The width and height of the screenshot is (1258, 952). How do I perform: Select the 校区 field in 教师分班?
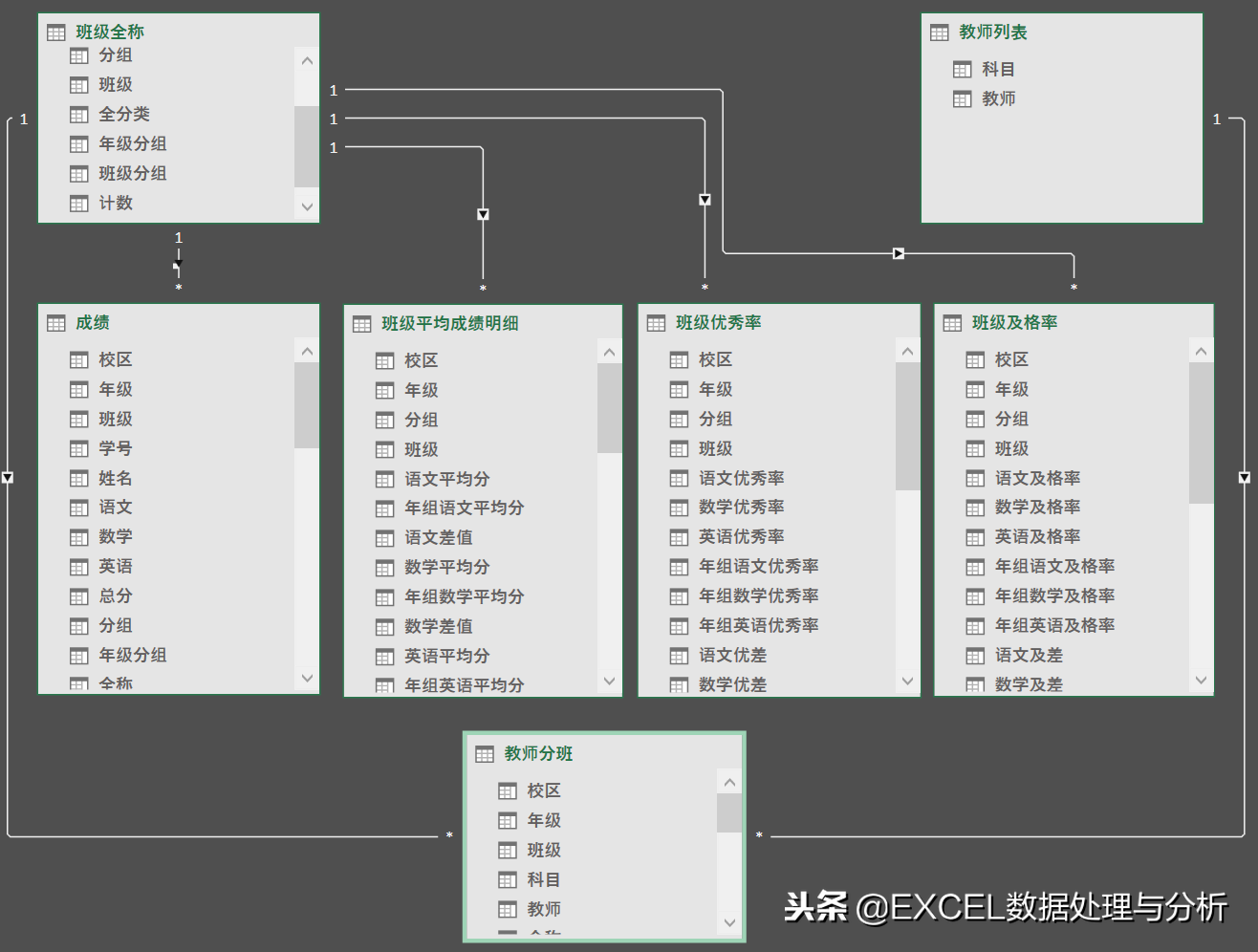544,791
